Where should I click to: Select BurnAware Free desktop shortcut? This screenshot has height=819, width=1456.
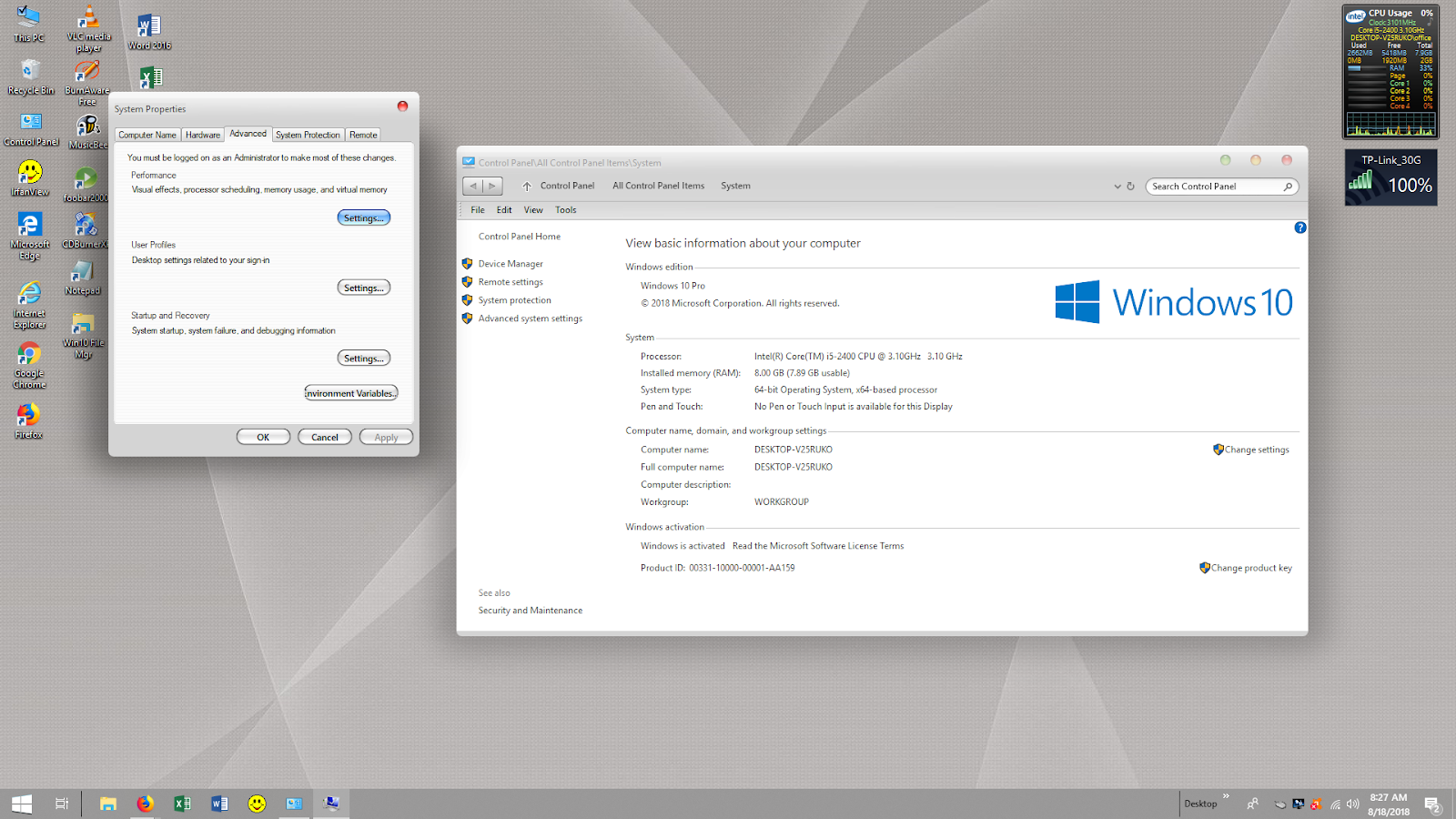[x=87, y=82]
